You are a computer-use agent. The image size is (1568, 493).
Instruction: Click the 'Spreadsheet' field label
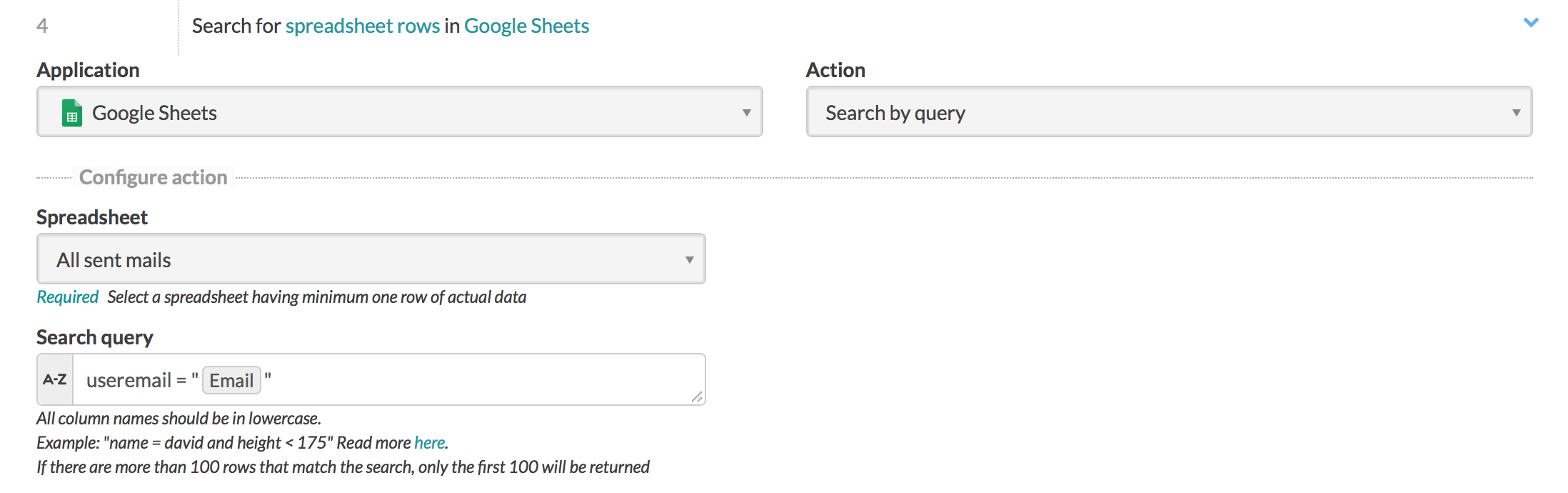coord(92,217)
